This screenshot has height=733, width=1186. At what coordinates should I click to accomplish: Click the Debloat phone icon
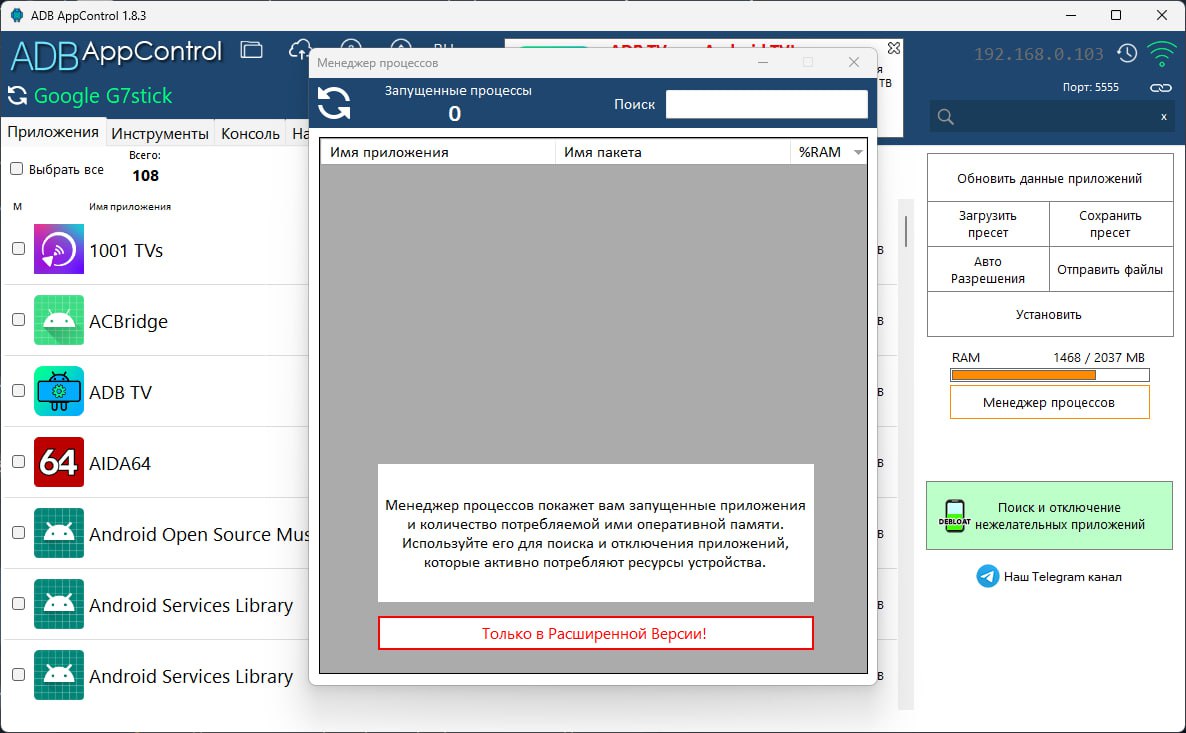[x=955, y=516]
